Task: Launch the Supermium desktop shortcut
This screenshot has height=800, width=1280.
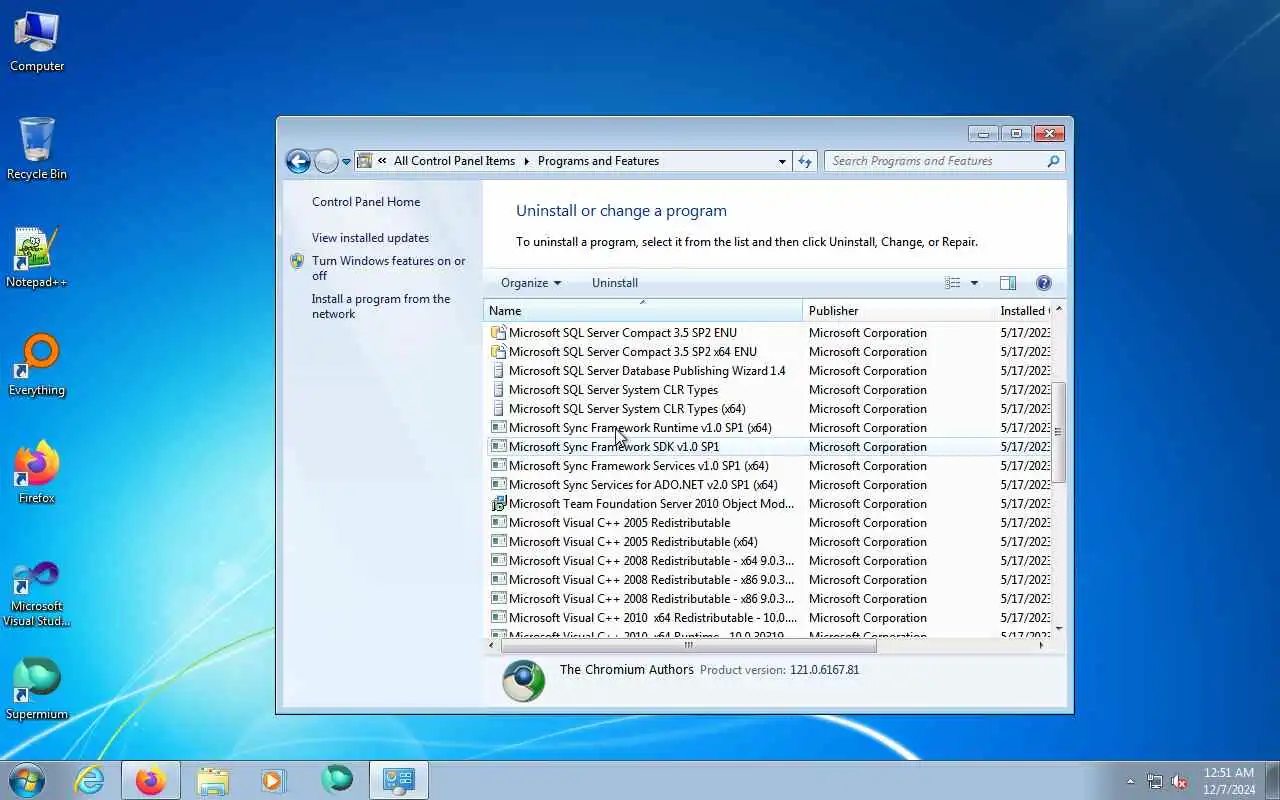Action: [x=37, y=690]
